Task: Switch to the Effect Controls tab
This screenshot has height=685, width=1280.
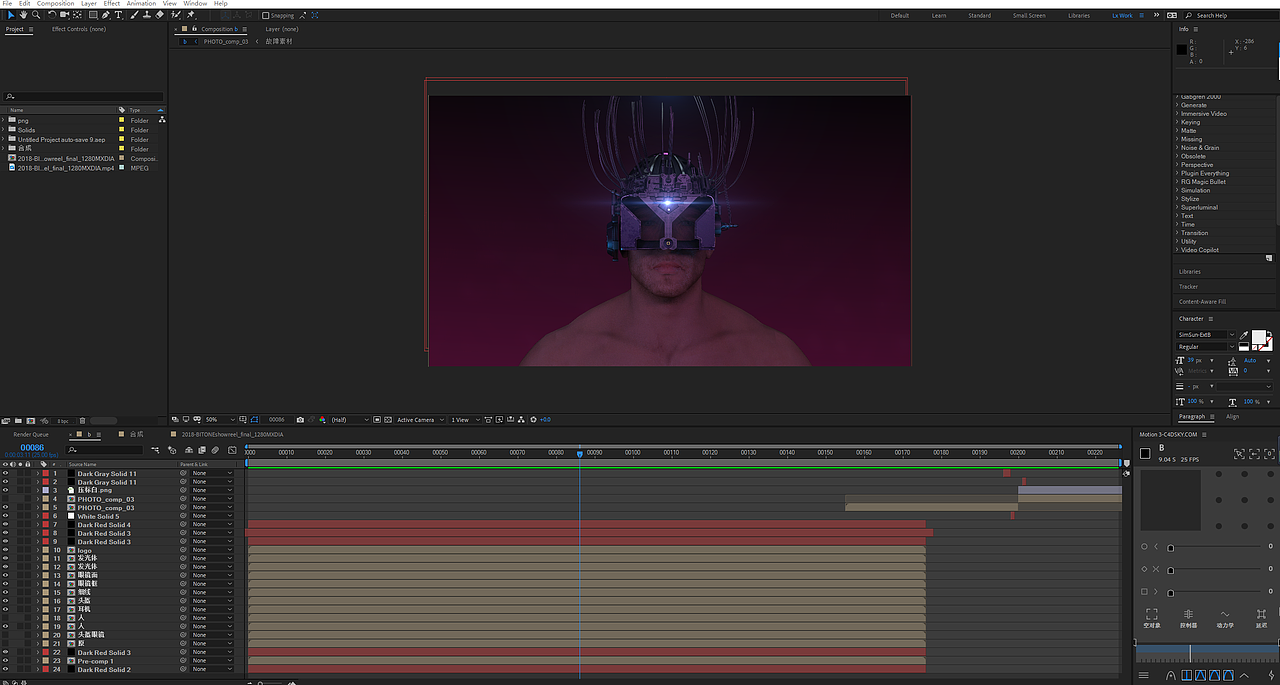Action: click(x=78, y=29)
